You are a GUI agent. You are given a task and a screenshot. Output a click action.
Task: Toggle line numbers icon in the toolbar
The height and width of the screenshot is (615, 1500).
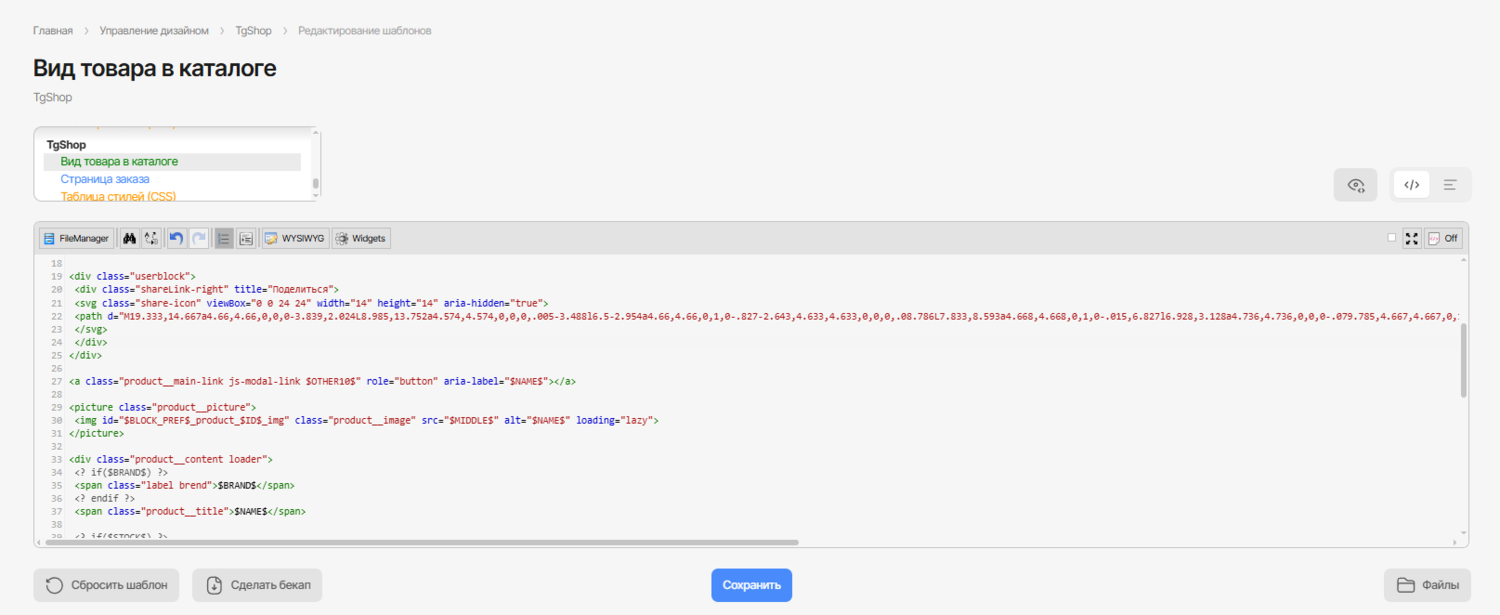point(224,239)
